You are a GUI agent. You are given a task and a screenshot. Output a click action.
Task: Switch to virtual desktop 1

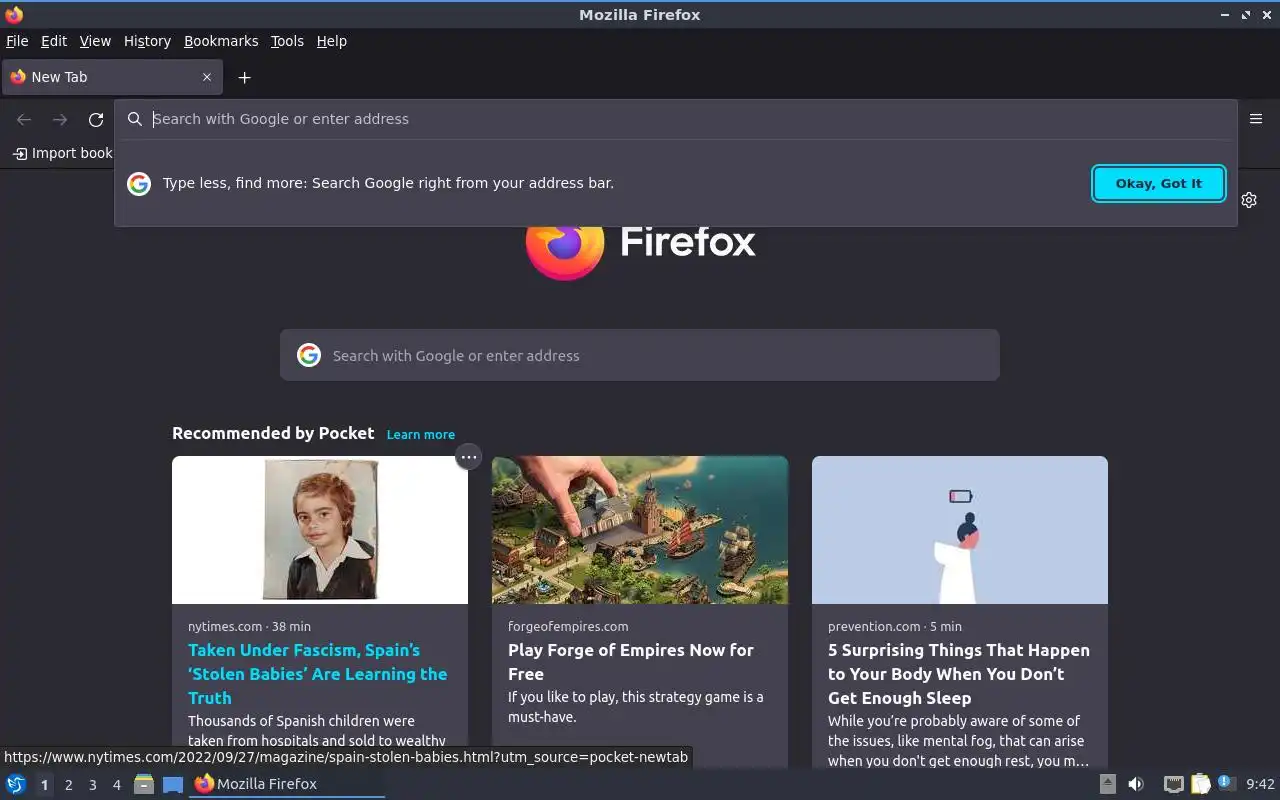coord(44,785)
